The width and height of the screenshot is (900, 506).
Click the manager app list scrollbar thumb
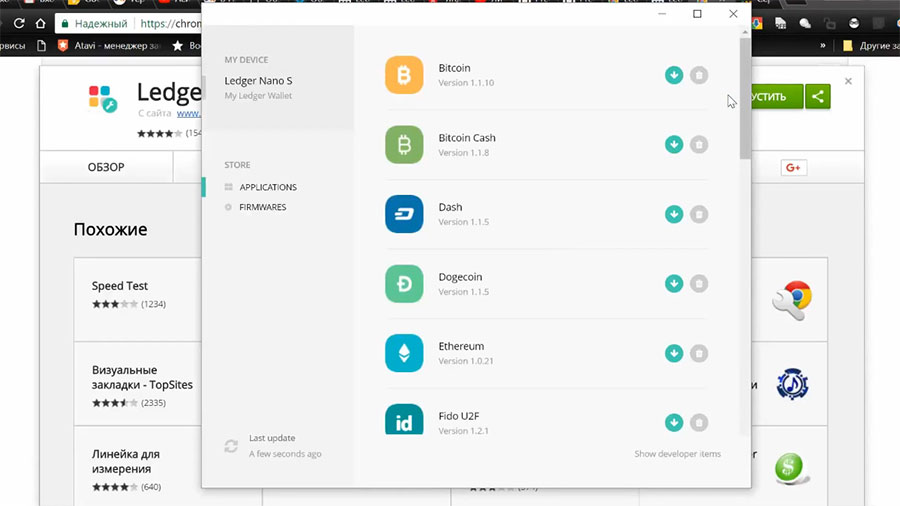[745, 99]
